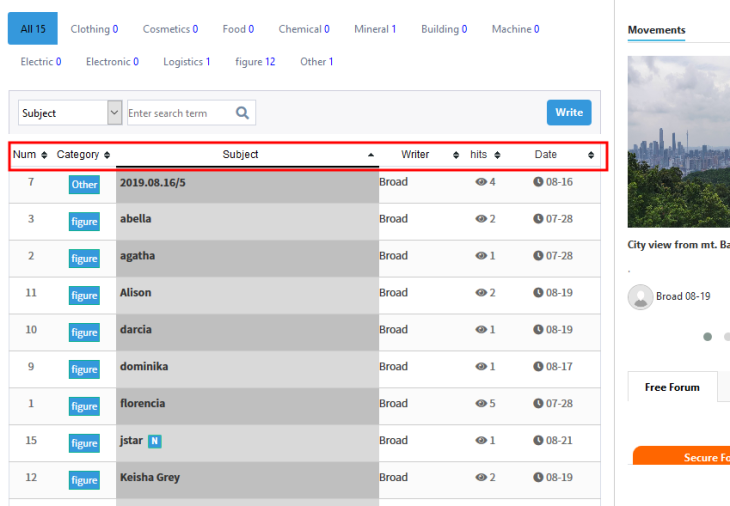Image resolution: width=730 pixels, height=506 pixels.
Task: Click Broad's avatar icon under Movements
Action: coord(640,297)
